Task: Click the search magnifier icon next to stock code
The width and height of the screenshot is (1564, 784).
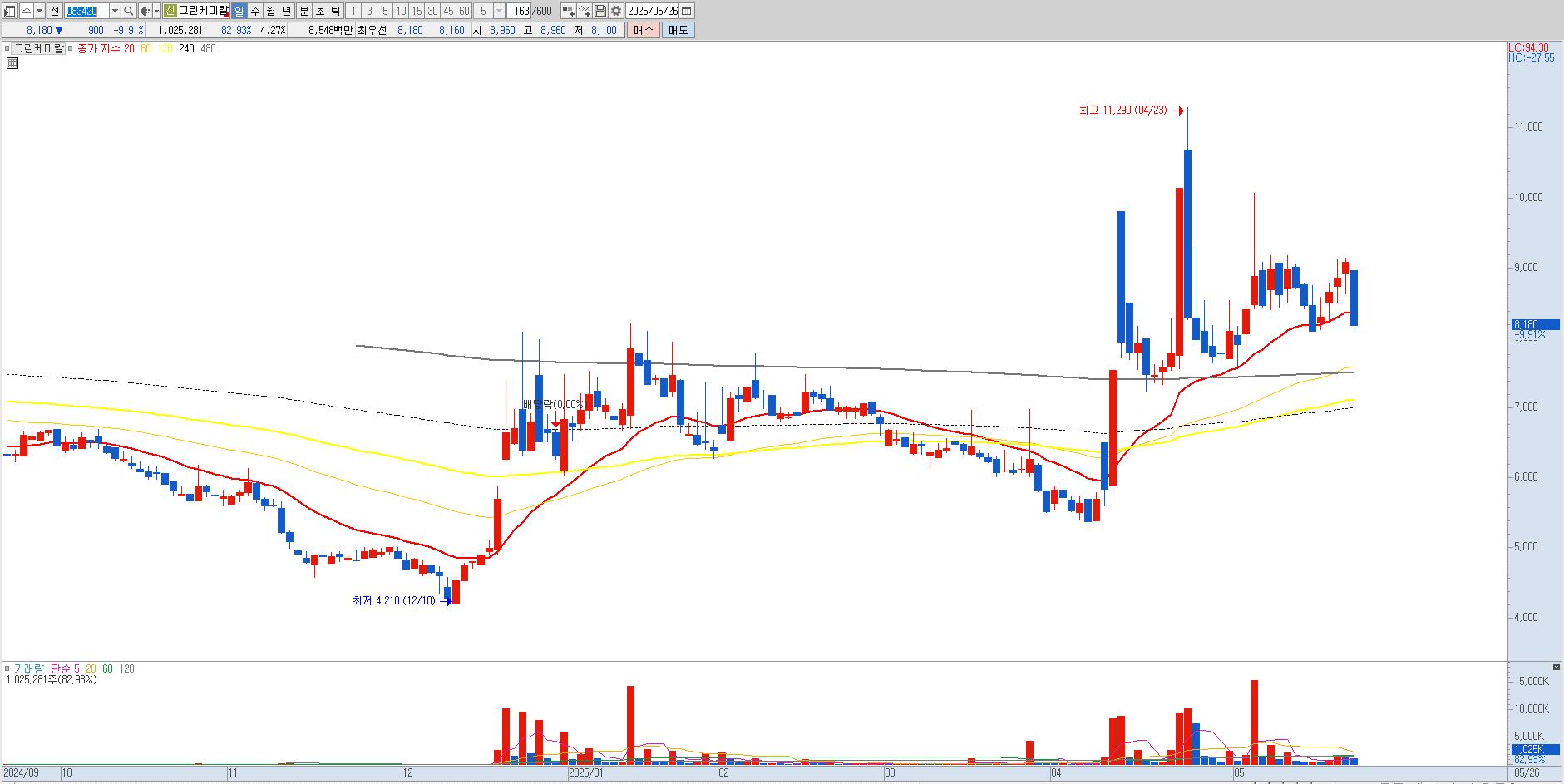Action: click(x=129, y=11)
